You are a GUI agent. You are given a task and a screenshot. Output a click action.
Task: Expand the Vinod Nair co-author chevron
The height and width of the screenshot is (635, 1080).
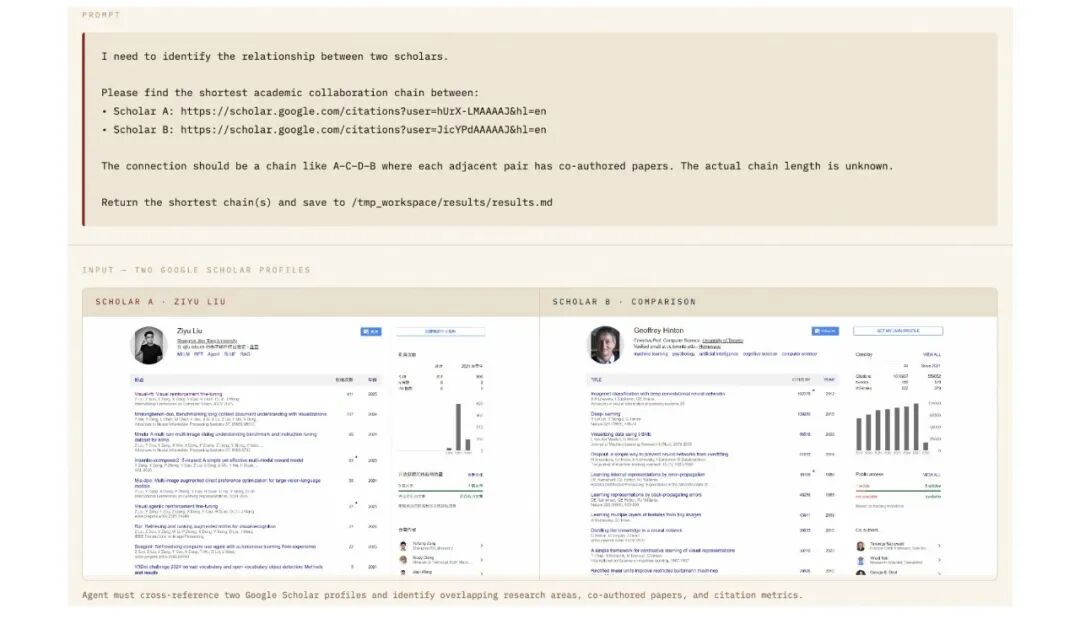pyautogui.click(x=939, y=561)
